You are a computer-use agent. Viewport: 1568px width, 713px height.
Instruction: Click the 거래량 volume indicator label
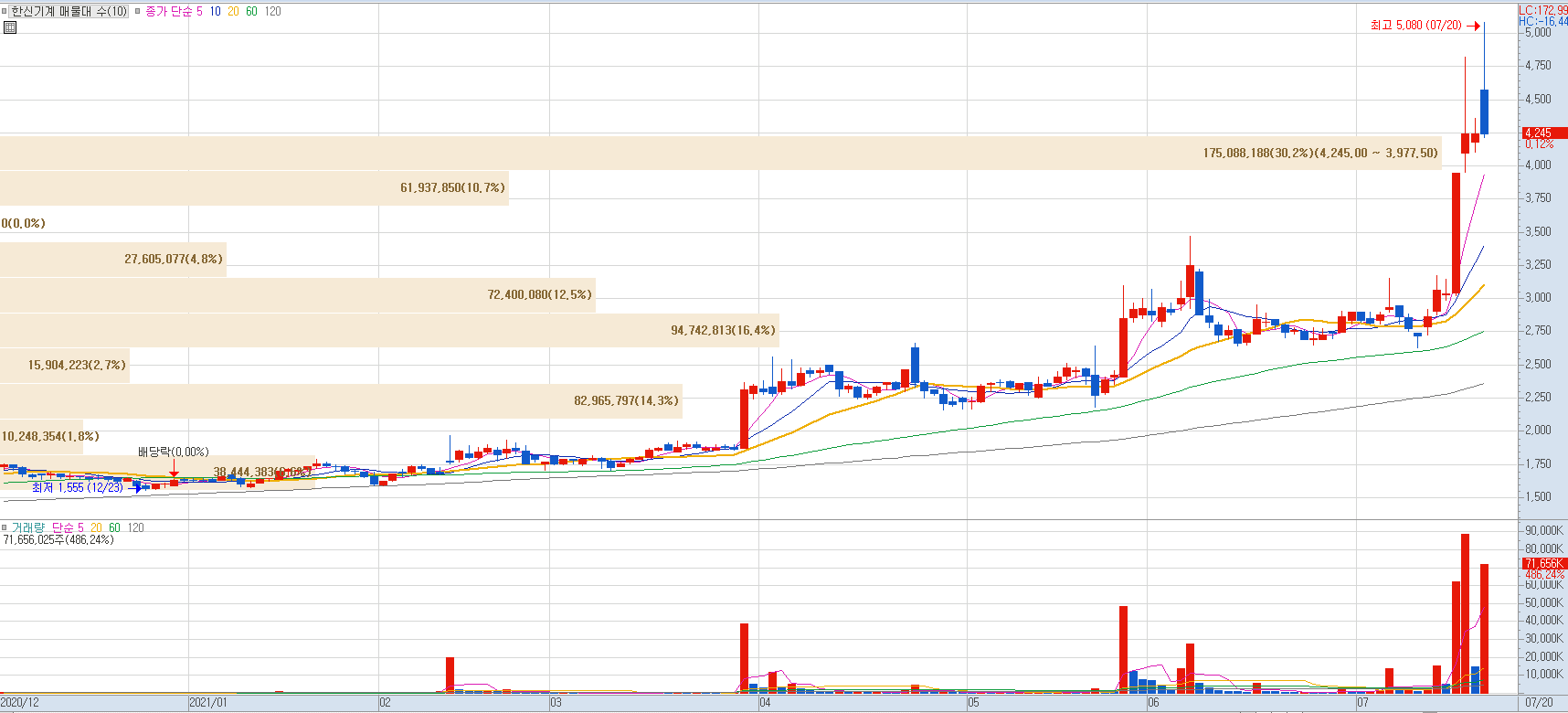tap(27, 527)
